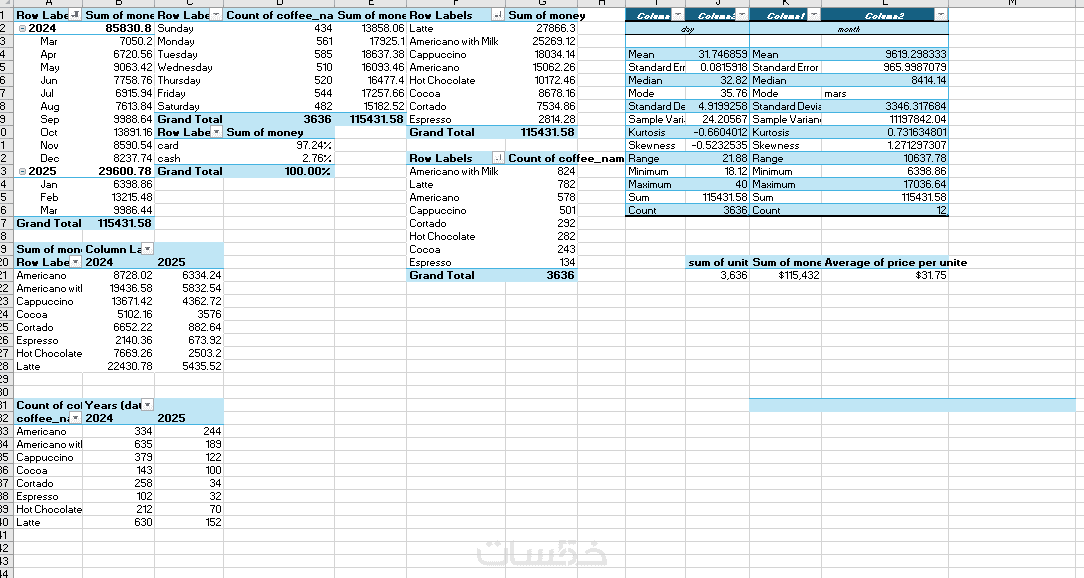This screenshot has width=1084, height=578.
Task: Click weekday Grand Total count 3636
Action: click(x=279, y=119)
